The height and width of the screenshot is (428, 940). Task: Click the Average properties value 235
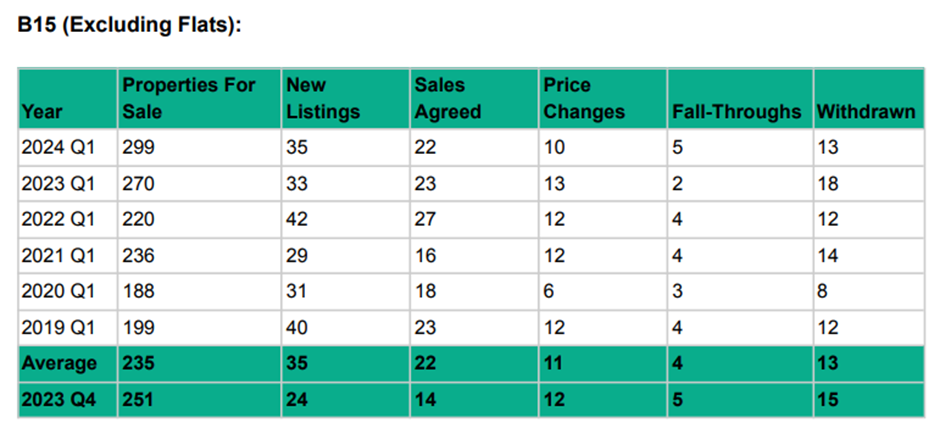coord(138,363)
